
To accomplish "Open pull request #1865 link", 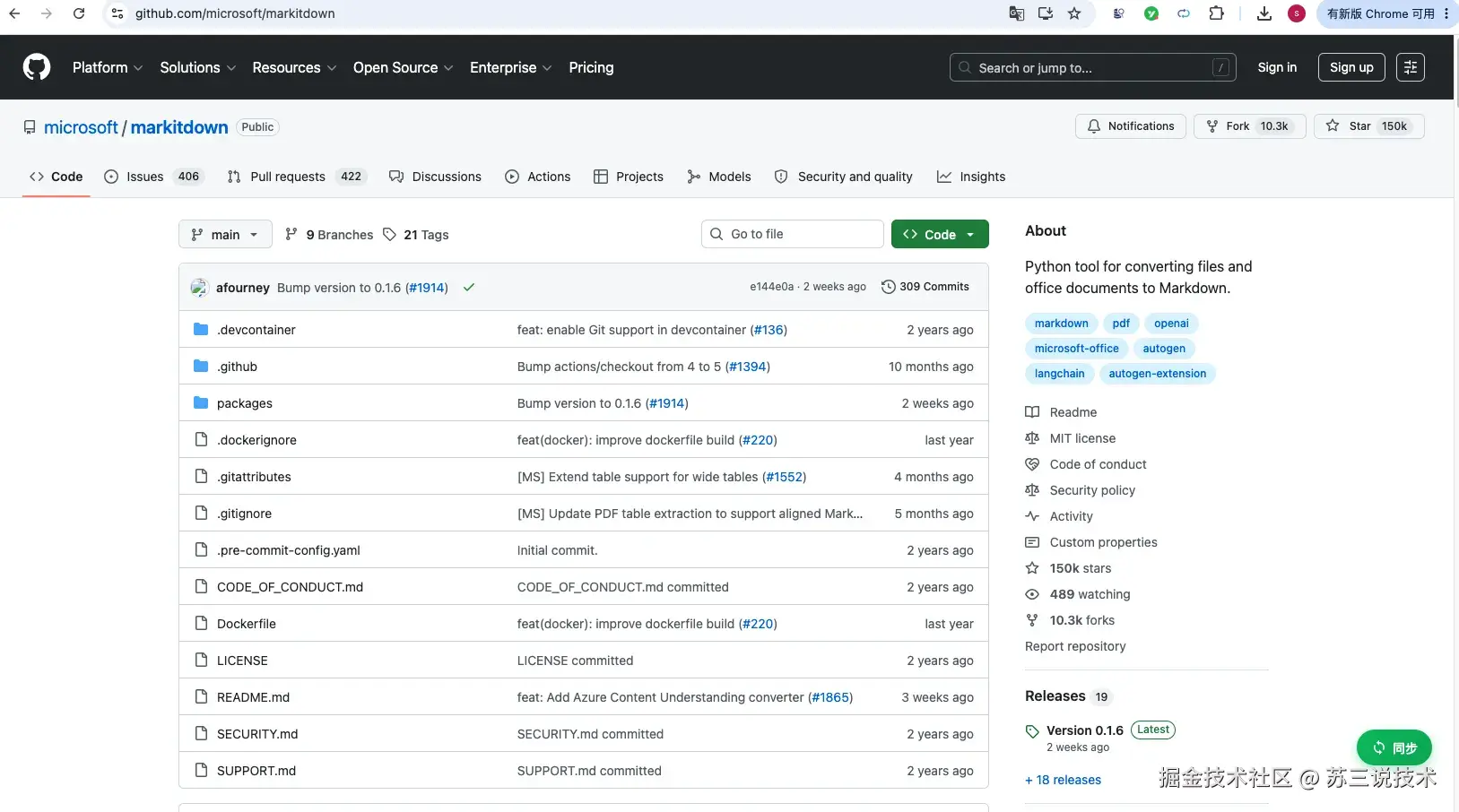I will (x=830, y=697).
